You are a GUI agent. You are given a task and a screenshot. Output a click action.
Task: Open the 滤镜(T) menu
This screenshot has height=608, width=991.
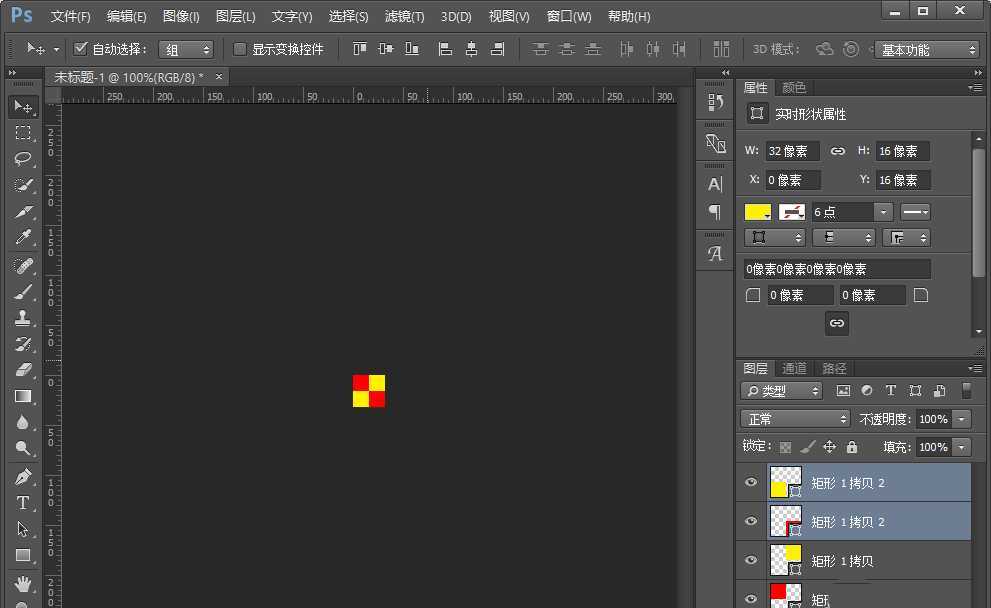tap(404, 17)
